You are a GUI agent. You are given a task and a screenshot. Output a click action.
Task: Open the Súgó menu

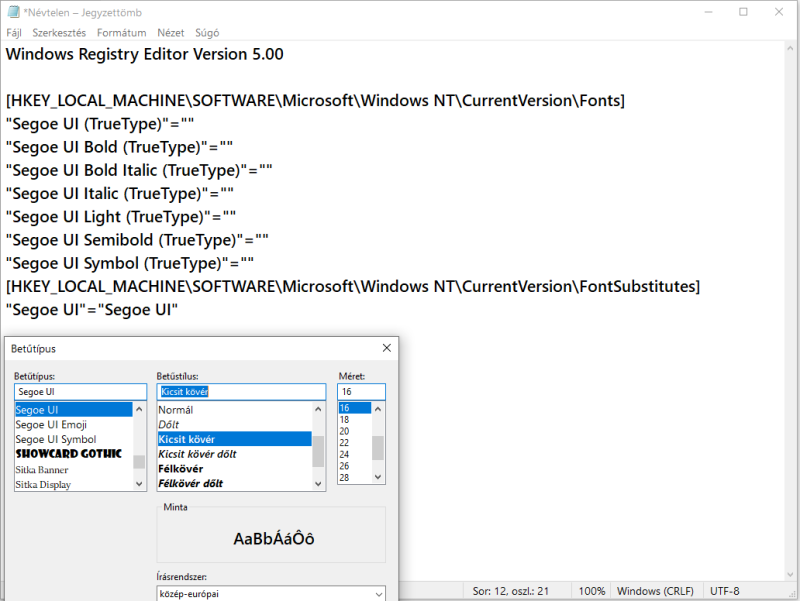pyautogui.click(x=207, y=33)
